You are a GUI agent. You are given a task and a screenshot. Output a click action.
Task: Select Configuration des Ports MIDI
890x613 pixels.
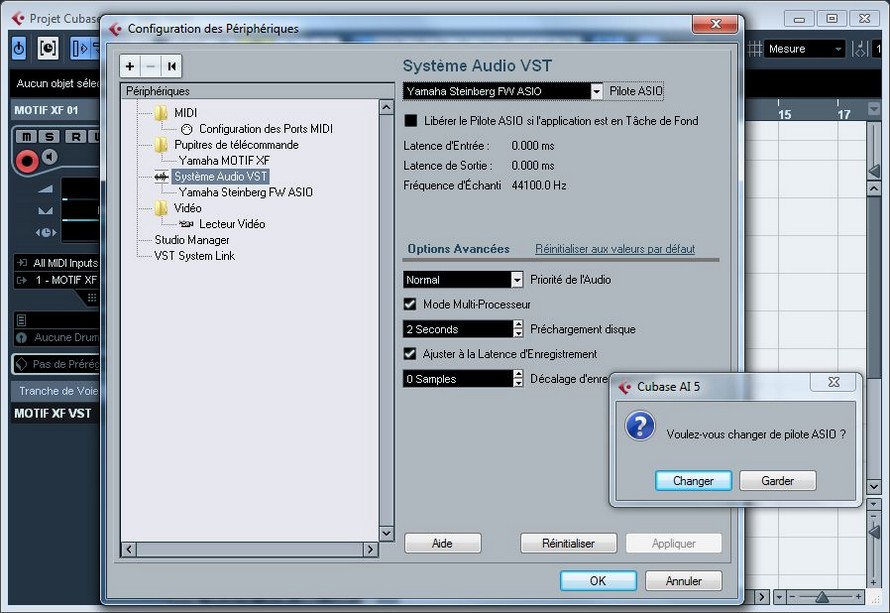pyautogui.click(x=265, y=129)
